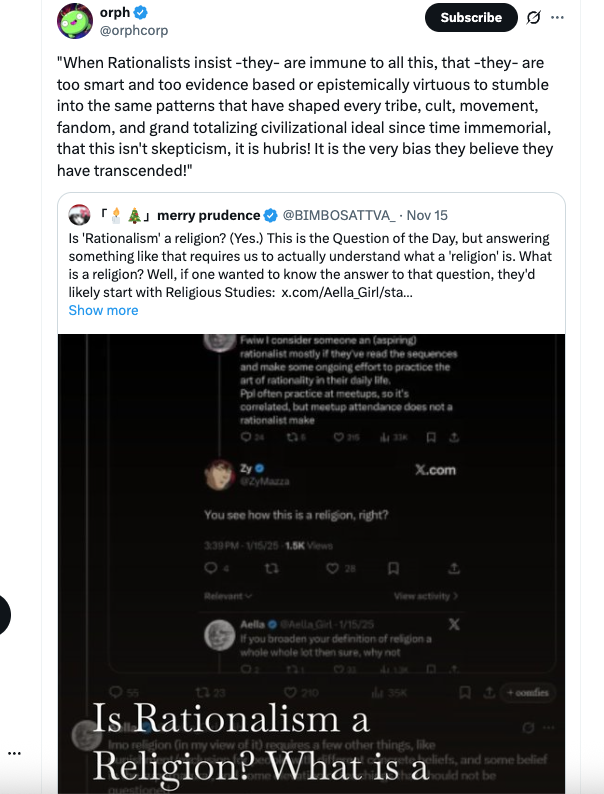Click the Subscribe button
This screenshot has height=794, width=604.
pos(471,17)
